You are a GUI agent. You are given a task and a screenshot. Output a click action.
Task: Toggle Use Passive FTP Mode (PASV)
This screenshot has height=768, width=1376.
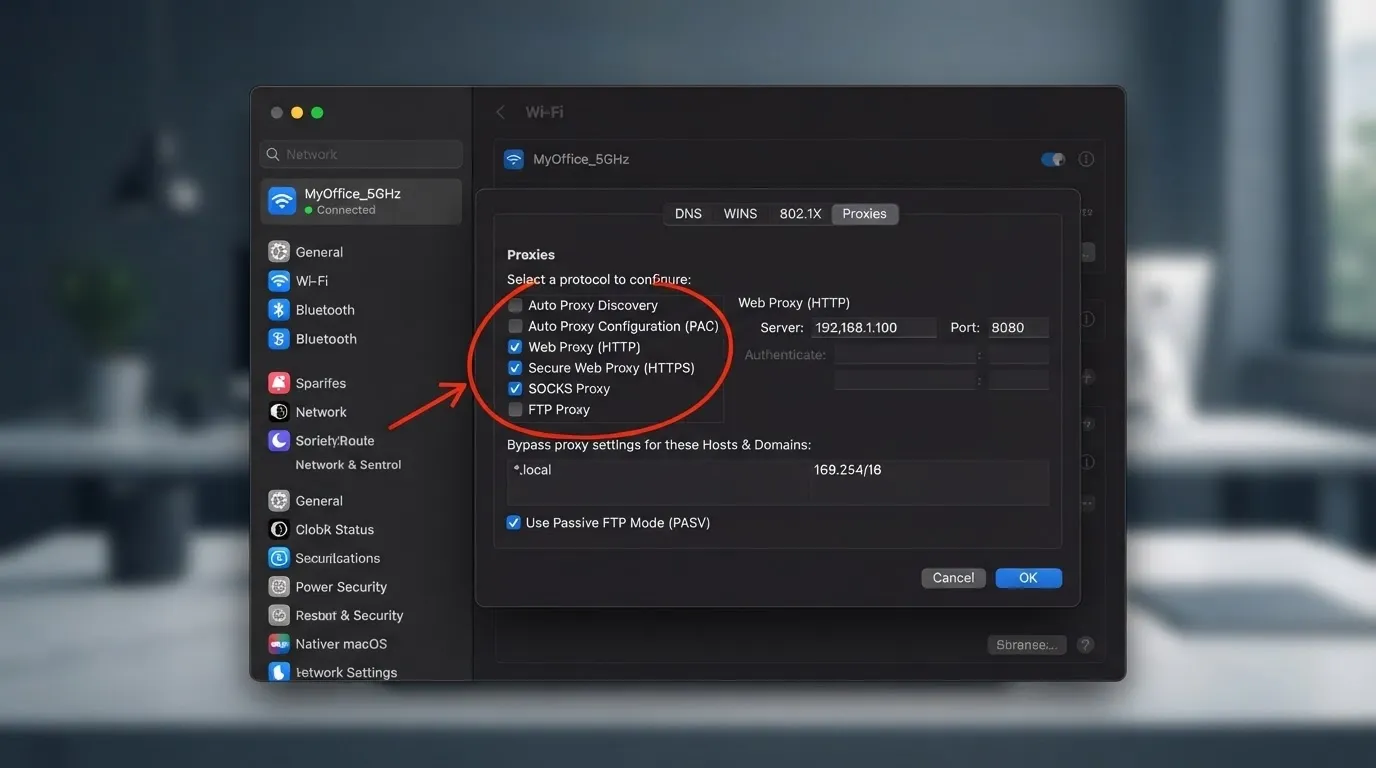point(514,523)
